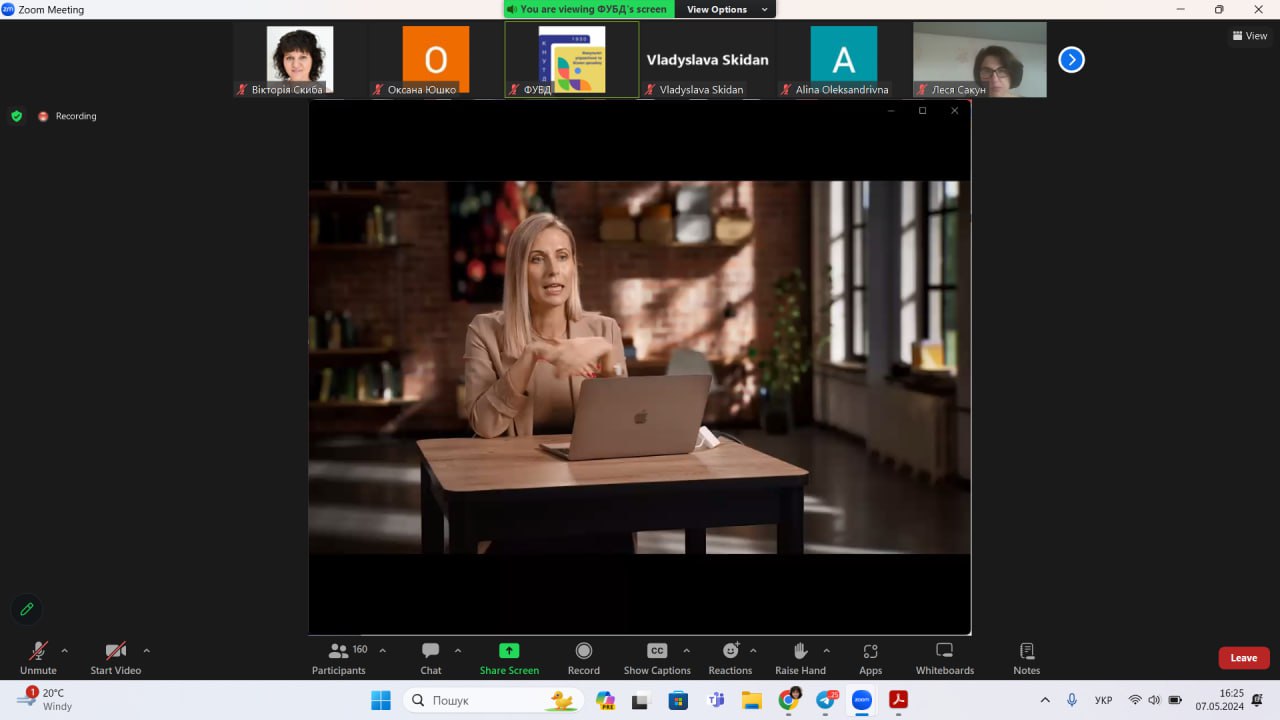This screenshot has height=720, width=1280.
Task: Expand video options caret next to Start Video
Action: click(x=146, y=651)
